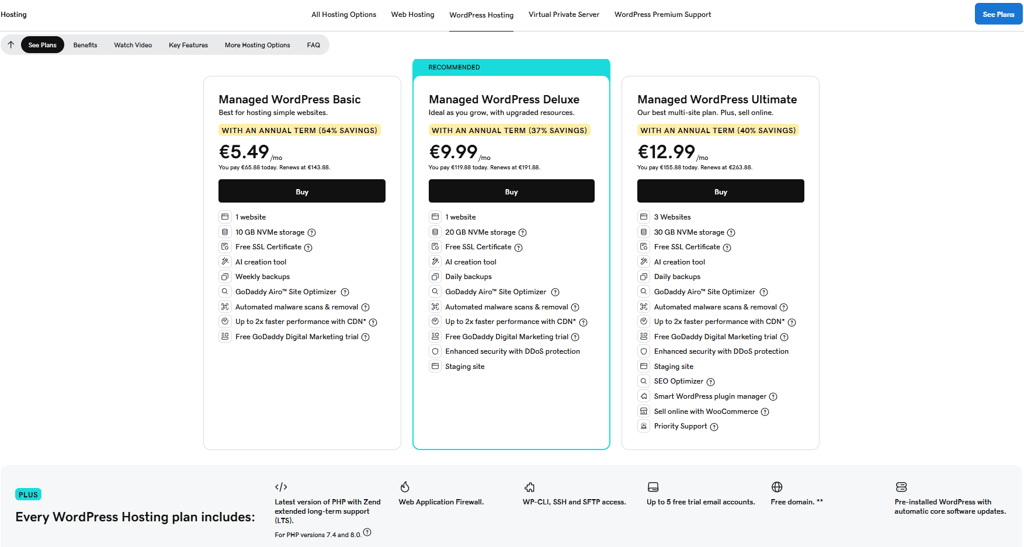Screen dimensions: 1024x547
Task: Open GoDaddy Airo Site Optimizer info in Deluxe plan
Action: coord(555,292)
